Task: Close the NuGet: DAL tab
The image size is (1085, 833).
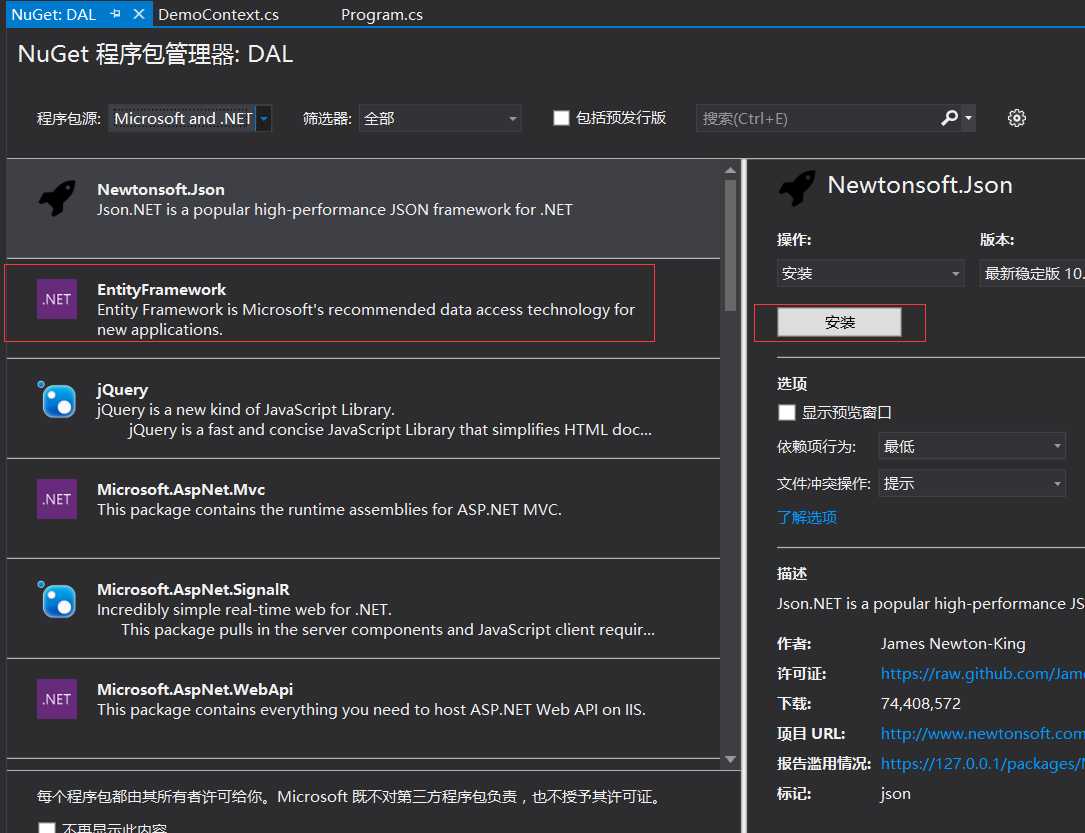Action: pyautogui.click(x=138, y=14)
